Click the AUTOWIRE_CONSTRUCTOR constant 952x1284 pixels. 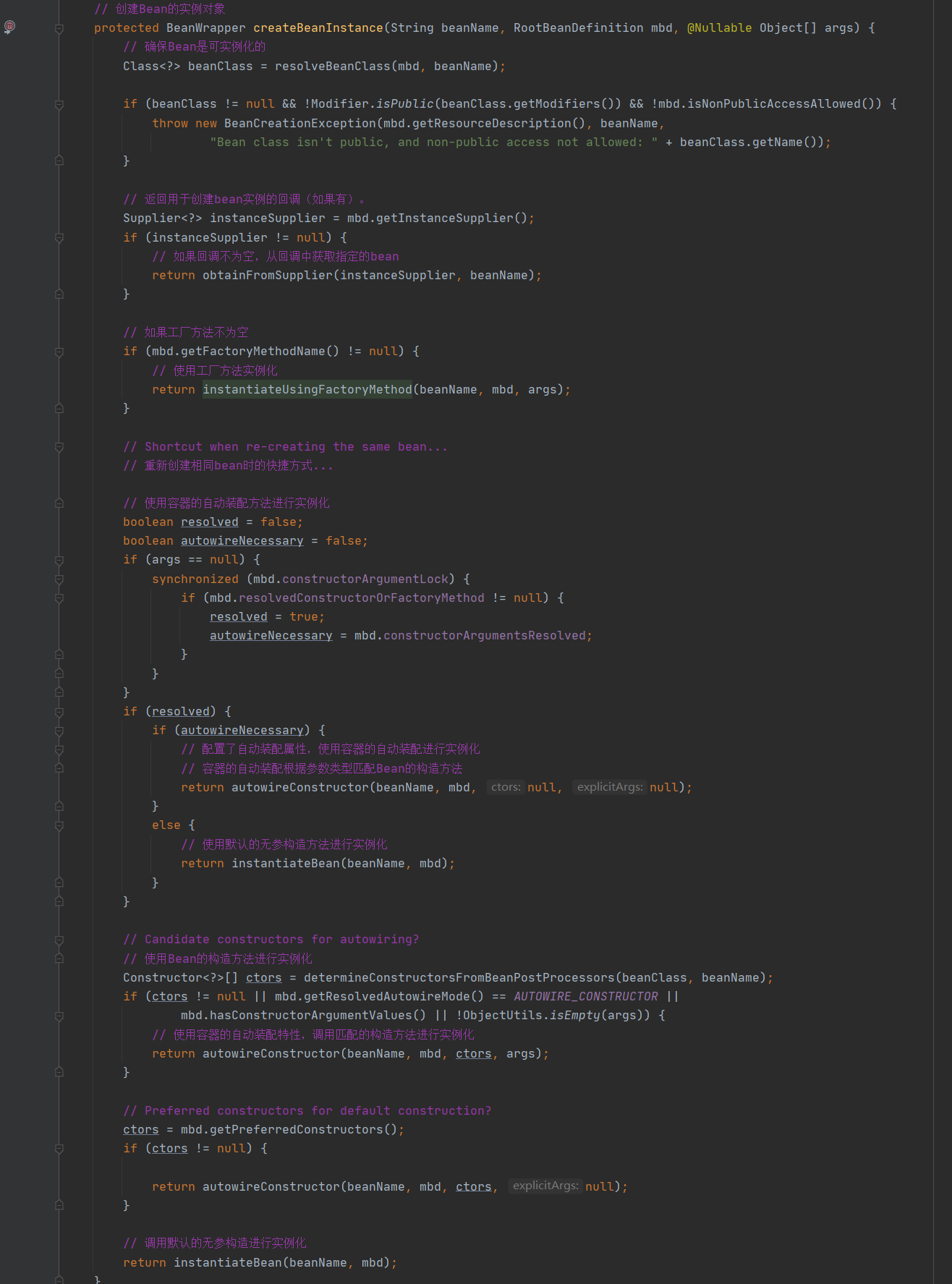pyautogui.click(x=585, y=996)
